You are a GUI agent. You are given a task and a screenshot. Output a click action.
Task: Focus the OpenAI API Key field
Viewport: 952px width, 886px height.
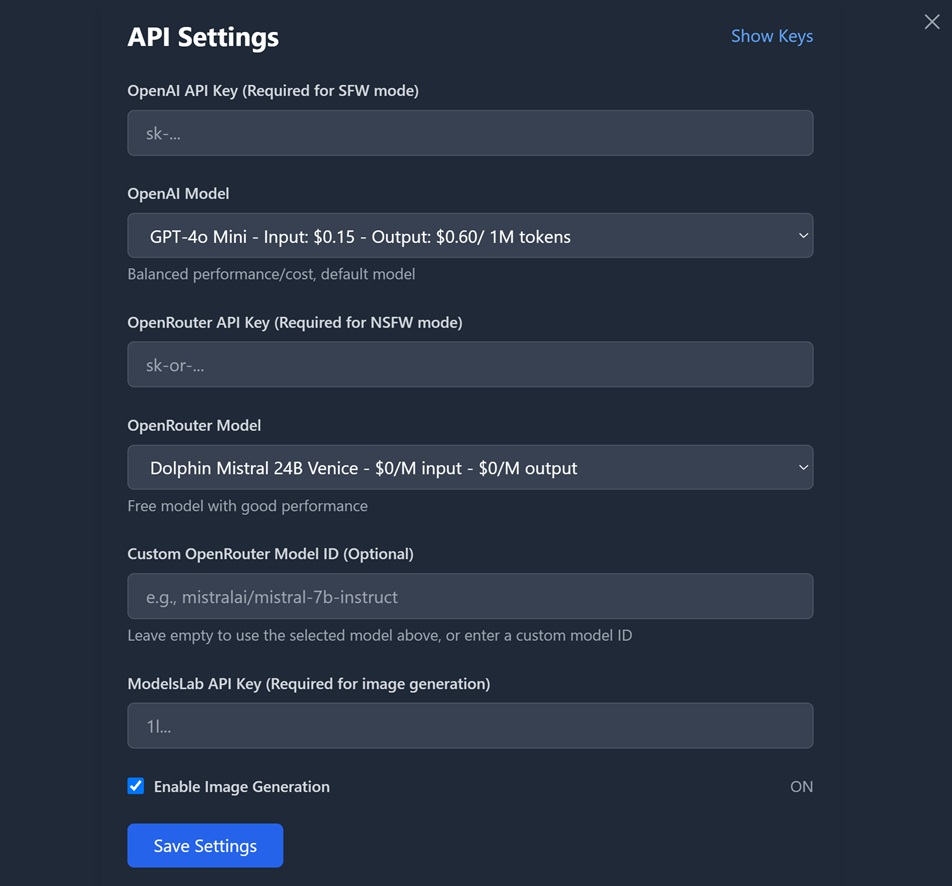coord(470,133)
